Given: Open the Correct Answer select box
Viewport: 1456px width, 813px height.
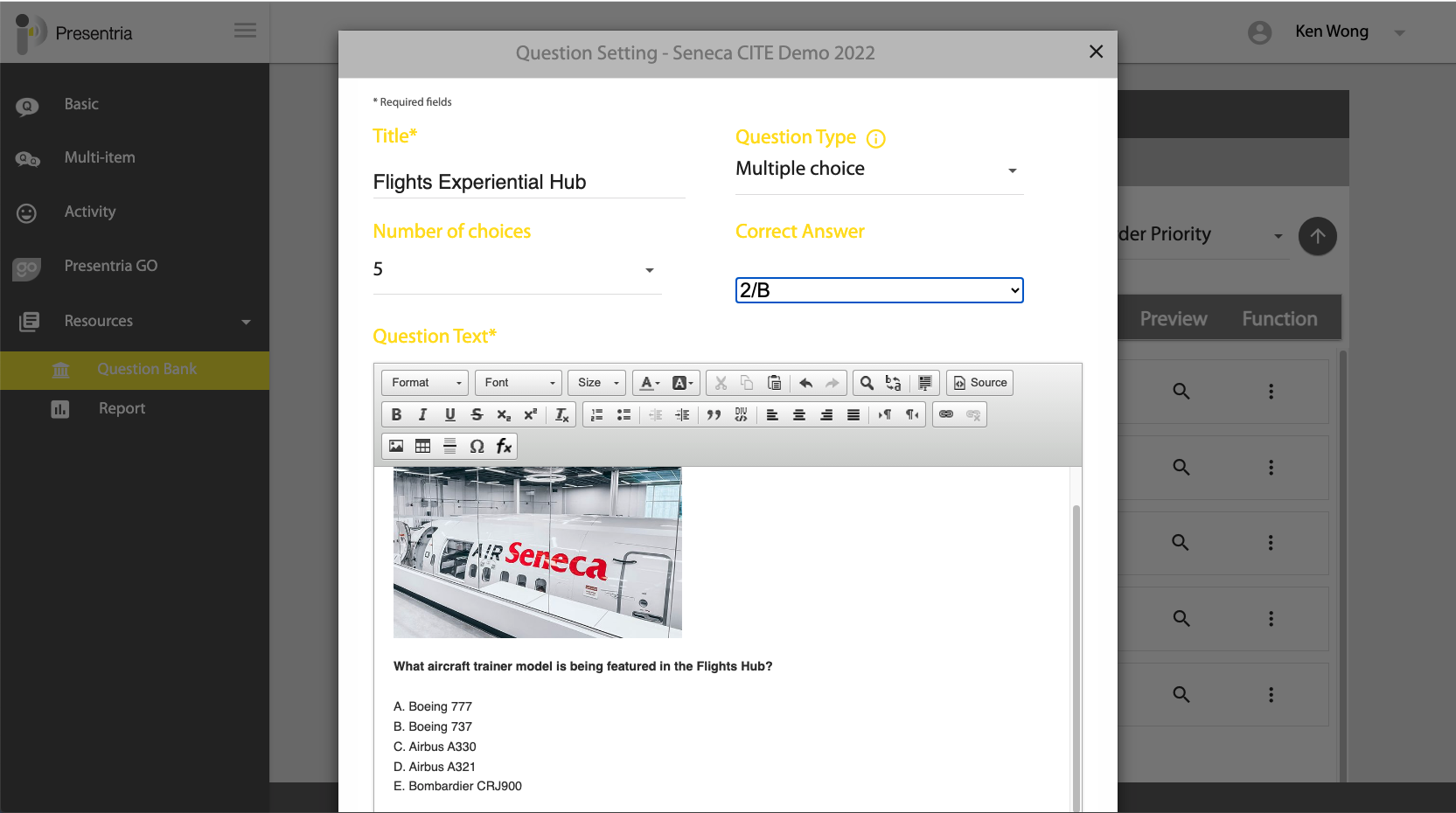Looking at the screenshot, I should [x=879, y=290].
